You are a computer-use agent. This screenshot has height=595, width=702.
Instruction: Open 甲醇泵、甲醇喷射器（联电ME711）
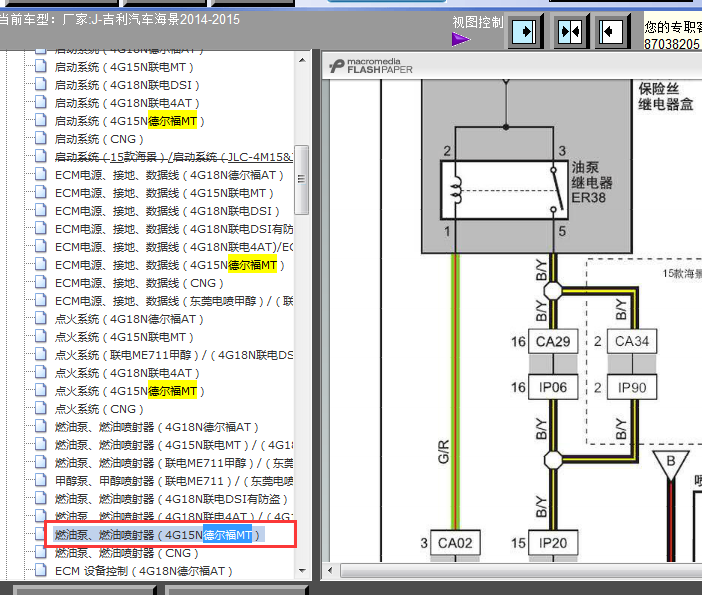click(173, 481)
